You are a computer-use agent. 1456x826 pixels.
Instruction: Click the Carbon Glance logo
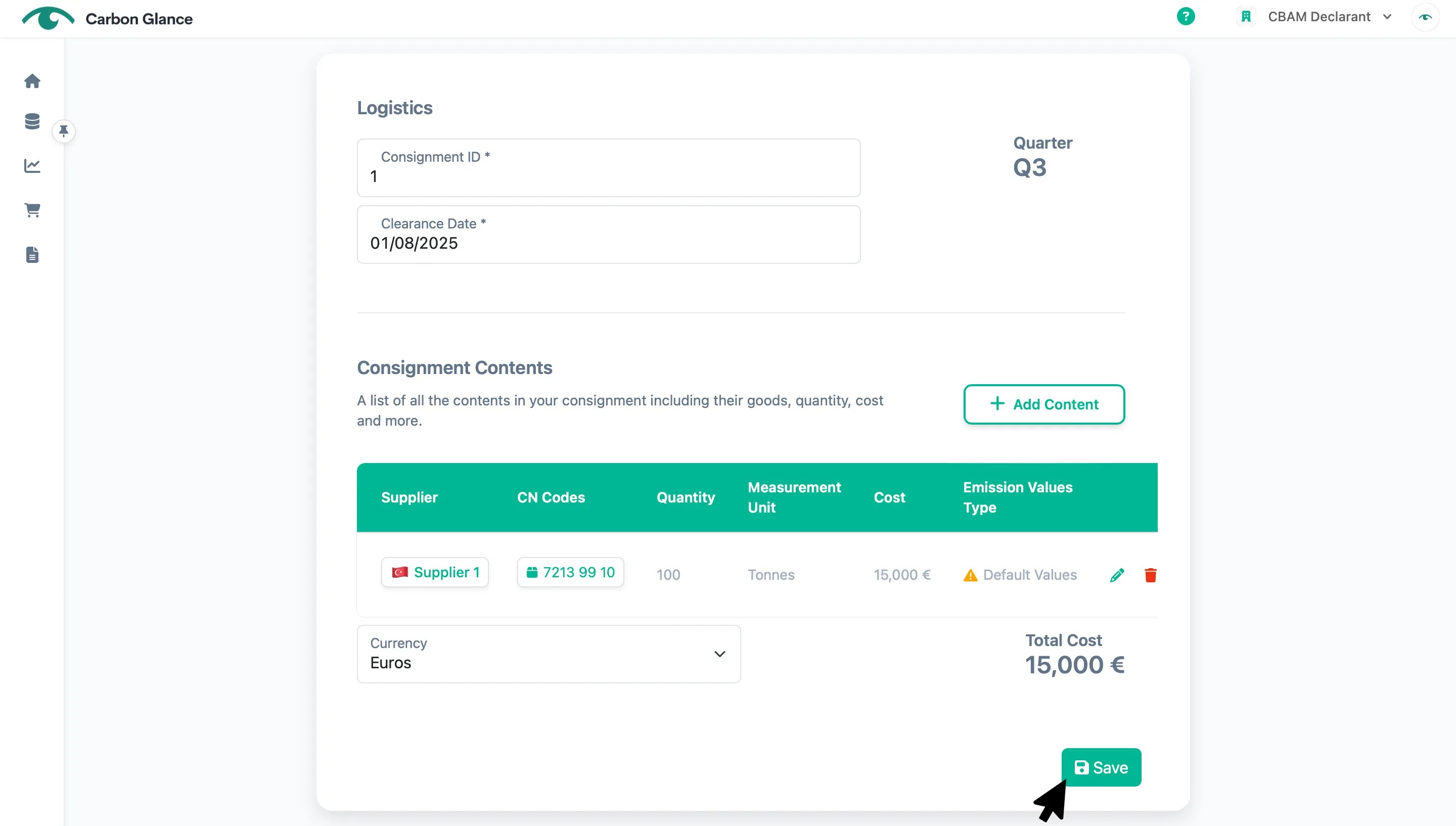point(107,18)
